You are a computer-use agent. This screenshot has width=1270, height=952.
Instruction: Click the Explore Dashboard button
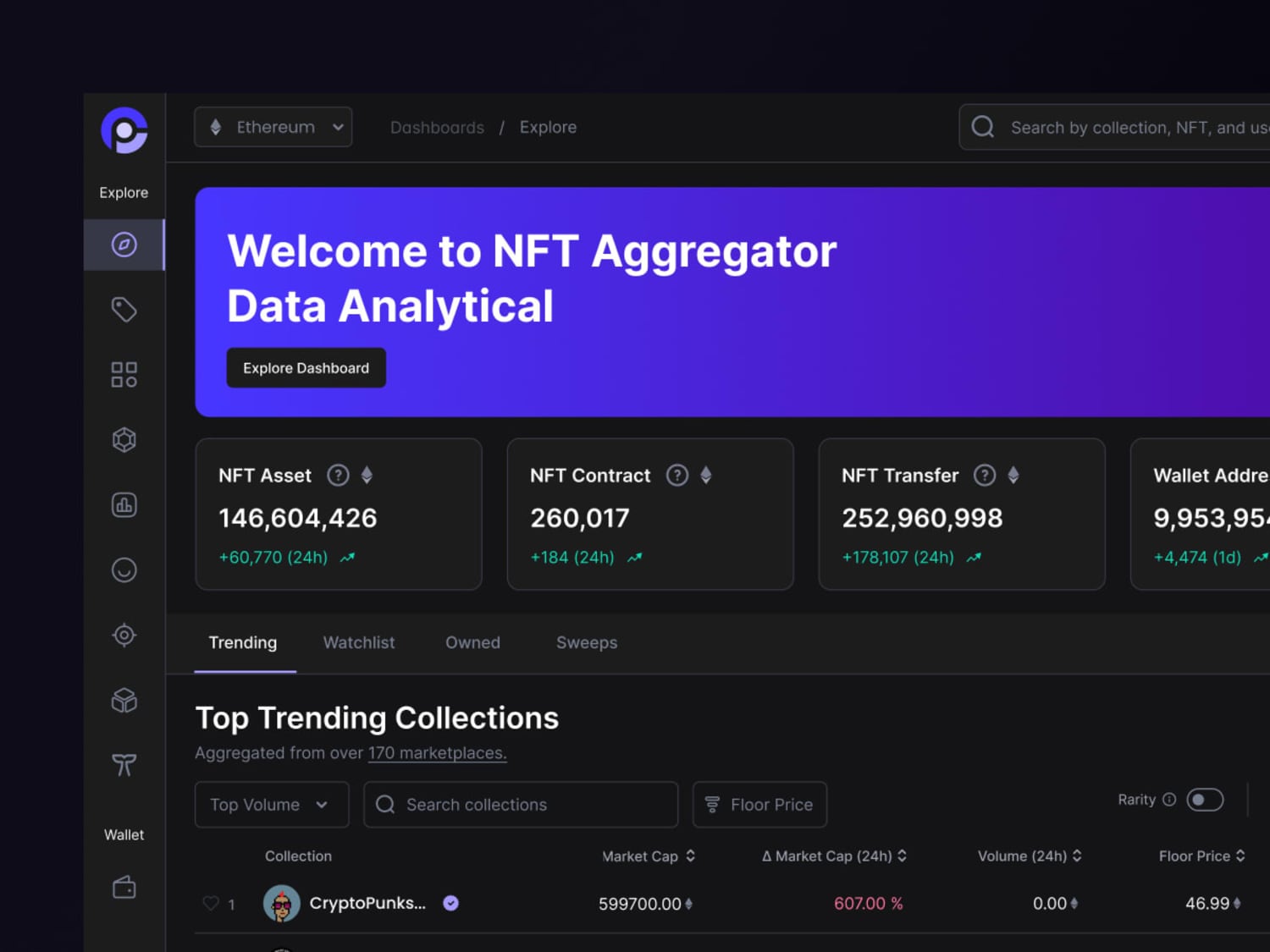click(306, 368)
